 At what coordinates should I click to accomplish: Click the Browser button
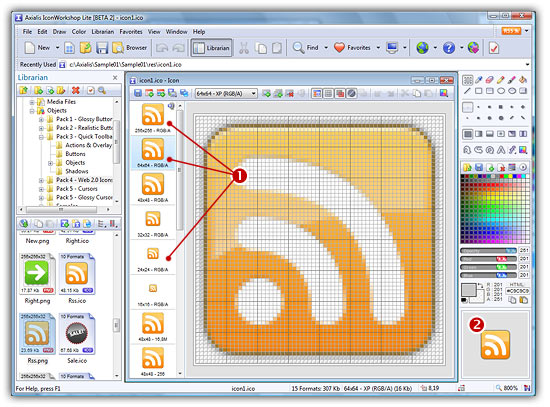129,48
